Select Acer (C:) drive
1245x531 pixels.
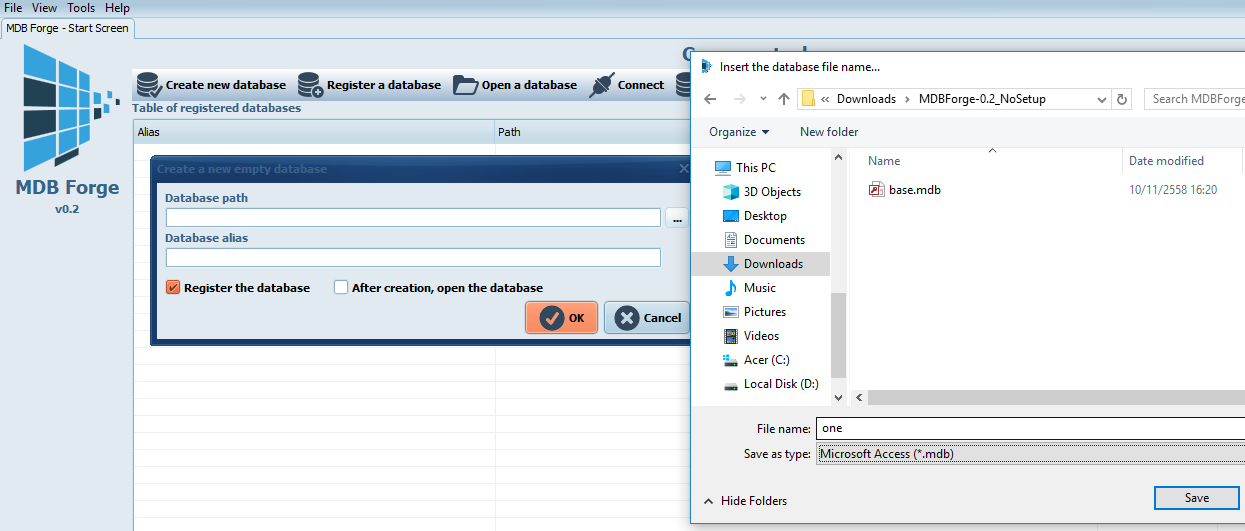766,360
